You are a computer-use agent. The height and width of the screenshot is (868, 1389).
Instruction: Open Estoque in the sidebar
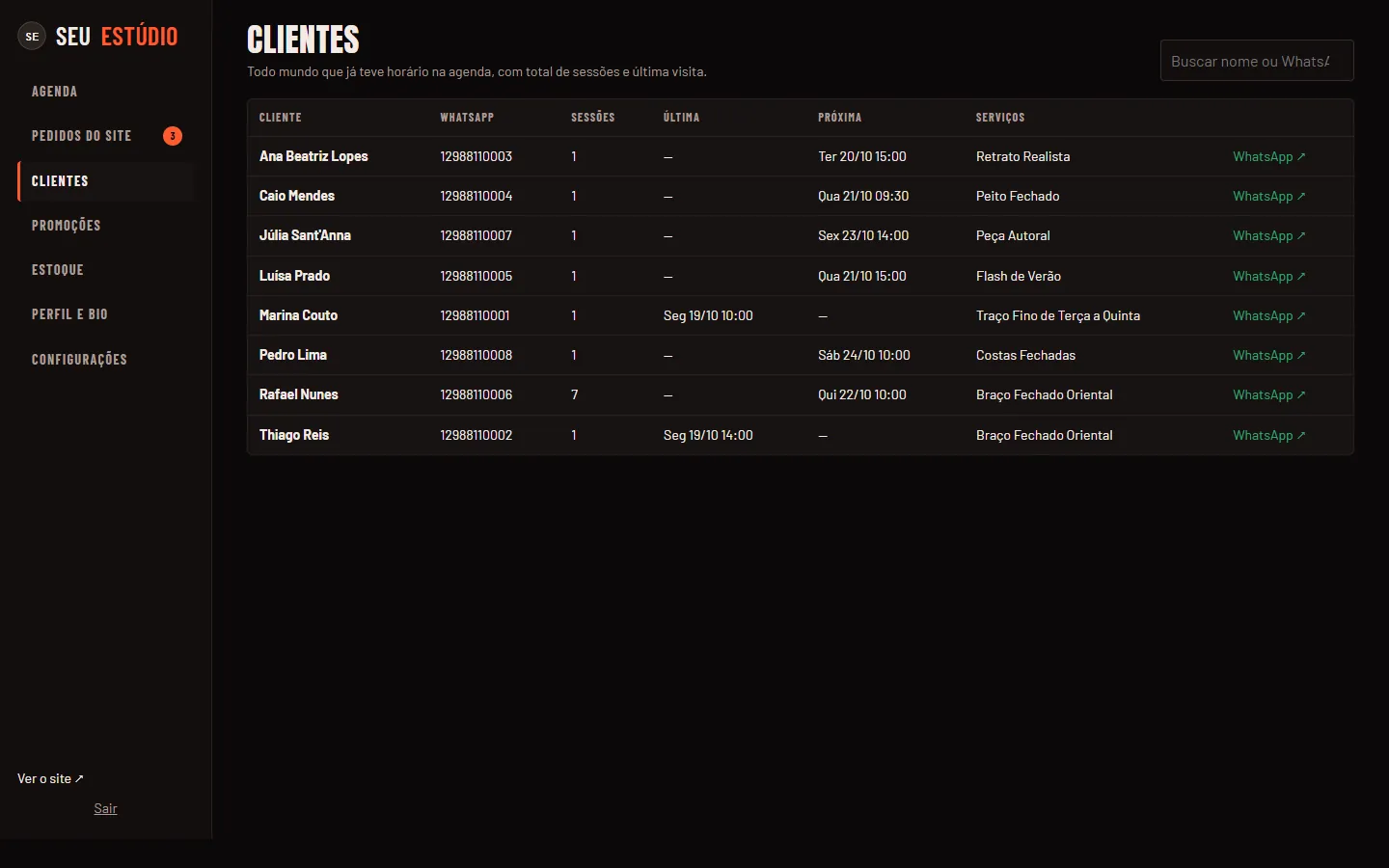tap(105, 270)
